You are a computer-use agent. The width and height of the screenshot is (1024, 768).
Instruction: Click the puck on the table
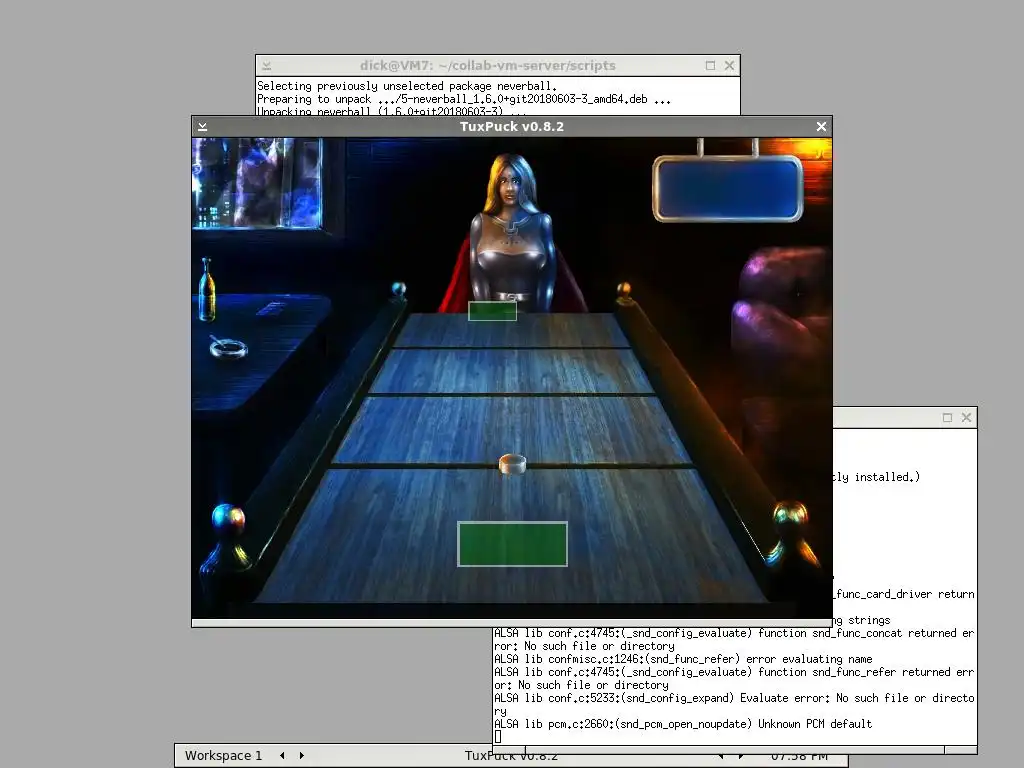[513, 464]
